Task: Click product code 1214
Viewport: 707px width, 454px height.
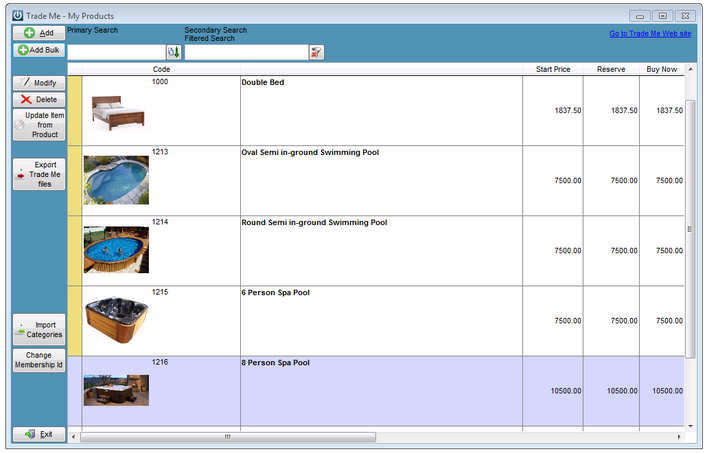Action: point(160,222)
